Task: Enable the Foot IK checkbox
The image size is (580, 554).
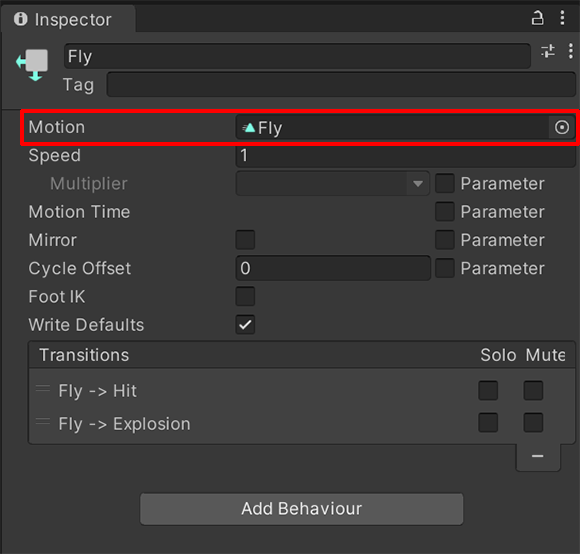Action: point(245,297)
